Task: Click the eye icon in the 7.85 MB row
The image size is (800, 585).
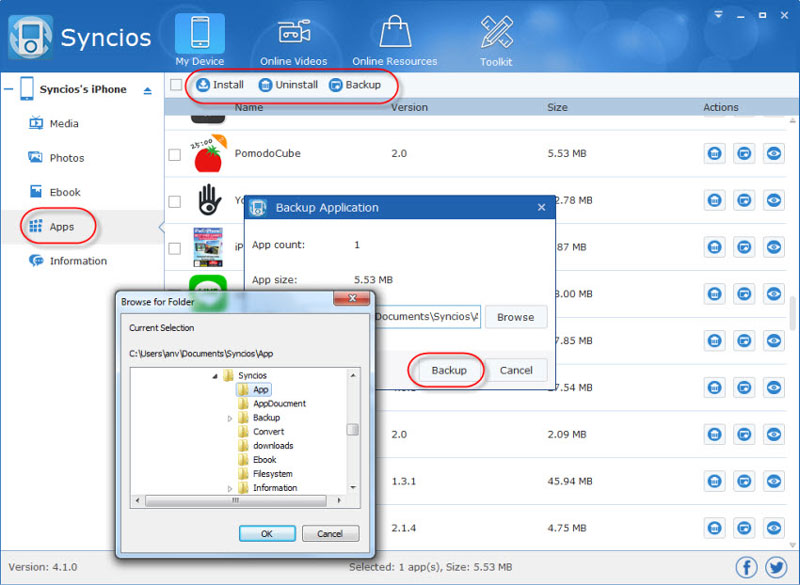Action: tap(774, 340)
